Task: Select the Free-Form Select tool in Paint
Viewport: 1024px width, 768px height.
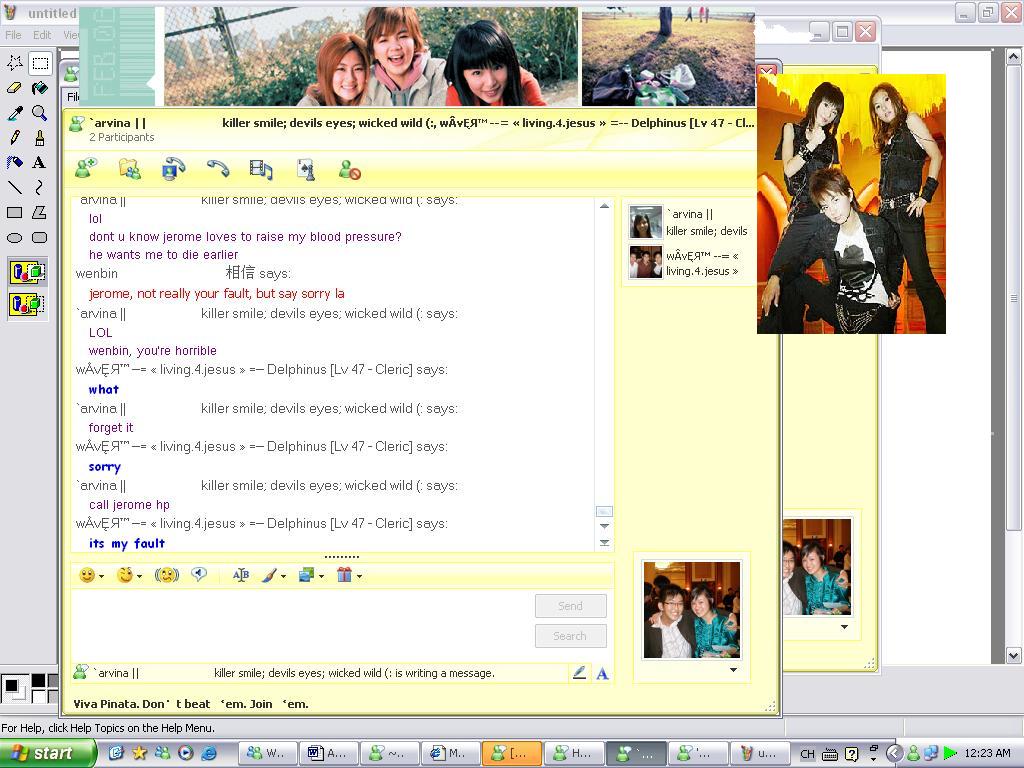Action: pos(14,63)
